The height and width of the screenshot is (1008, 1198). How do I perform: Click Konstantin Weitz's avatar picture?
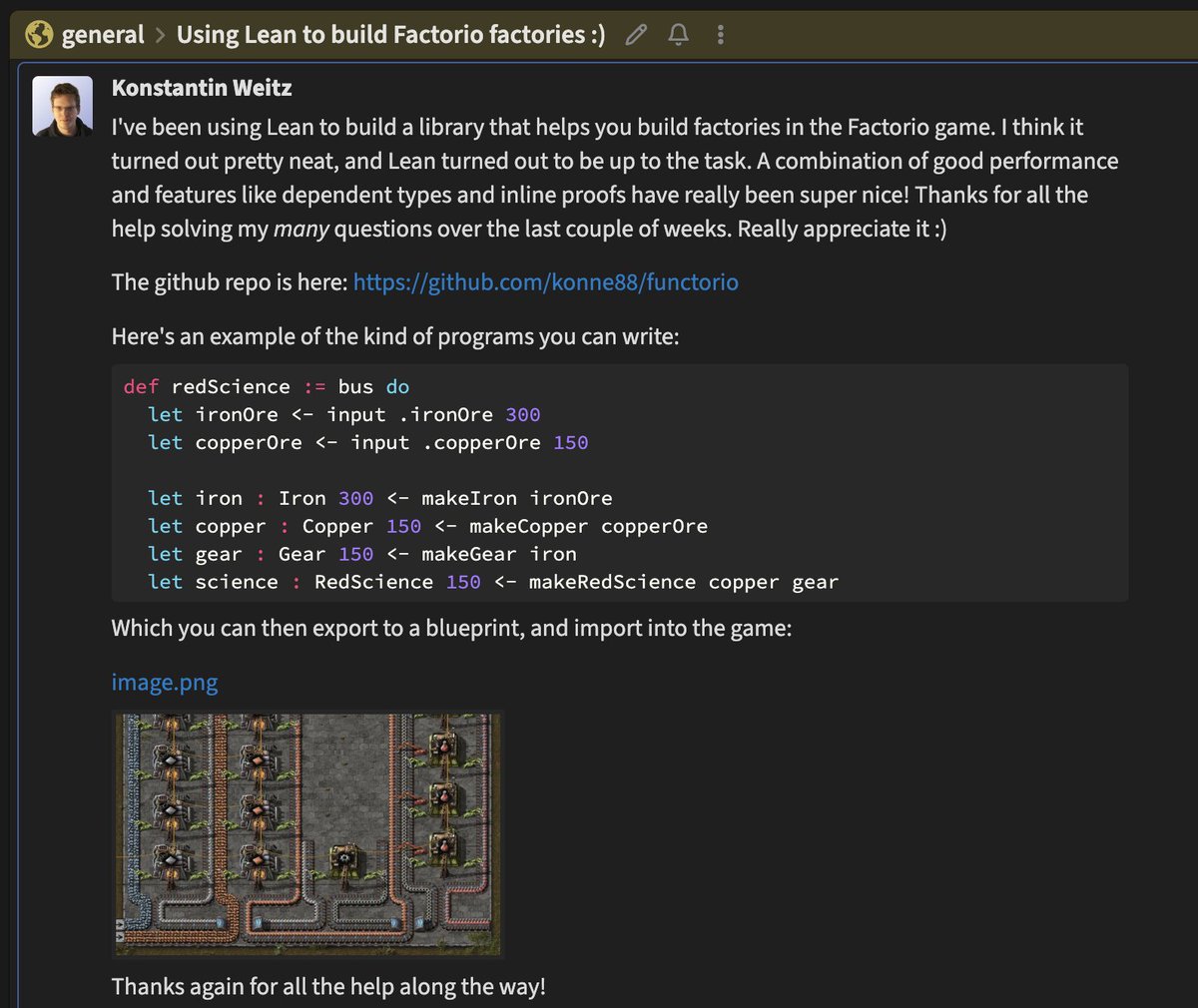coord(62,106)
